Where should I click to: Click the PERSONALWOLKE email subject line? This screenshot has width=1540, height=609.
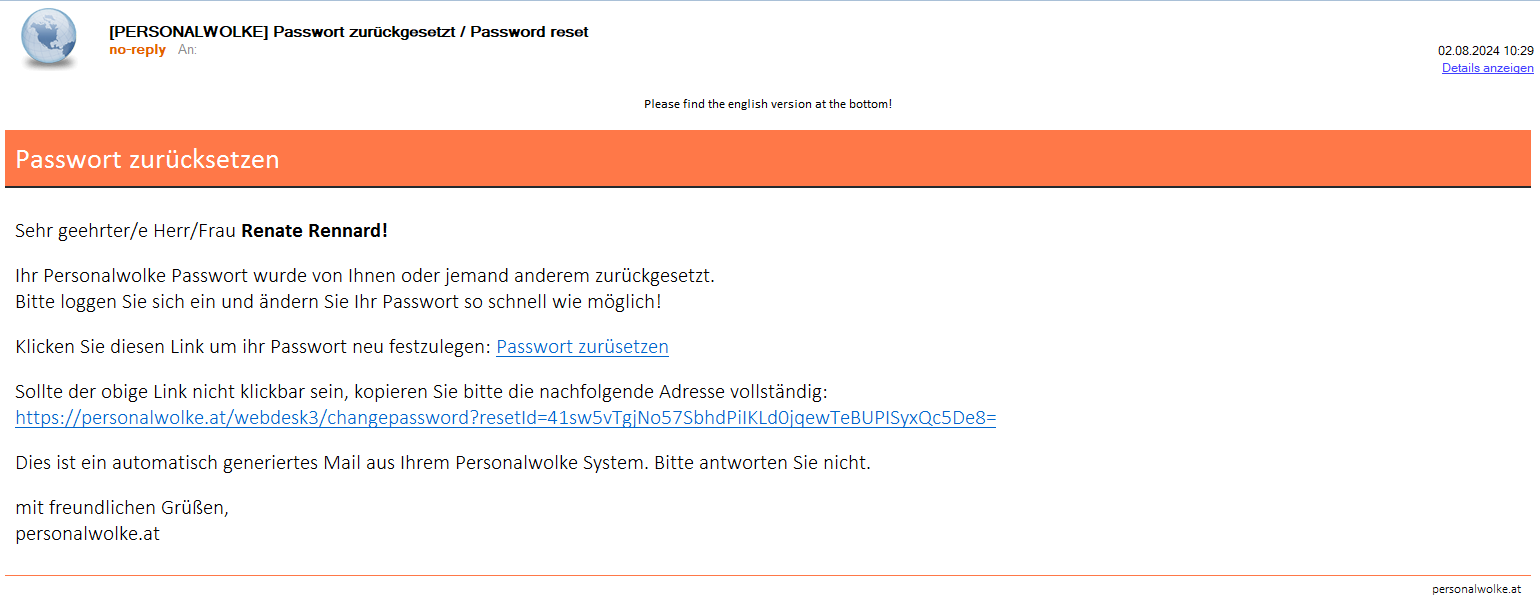pos(348,32)
